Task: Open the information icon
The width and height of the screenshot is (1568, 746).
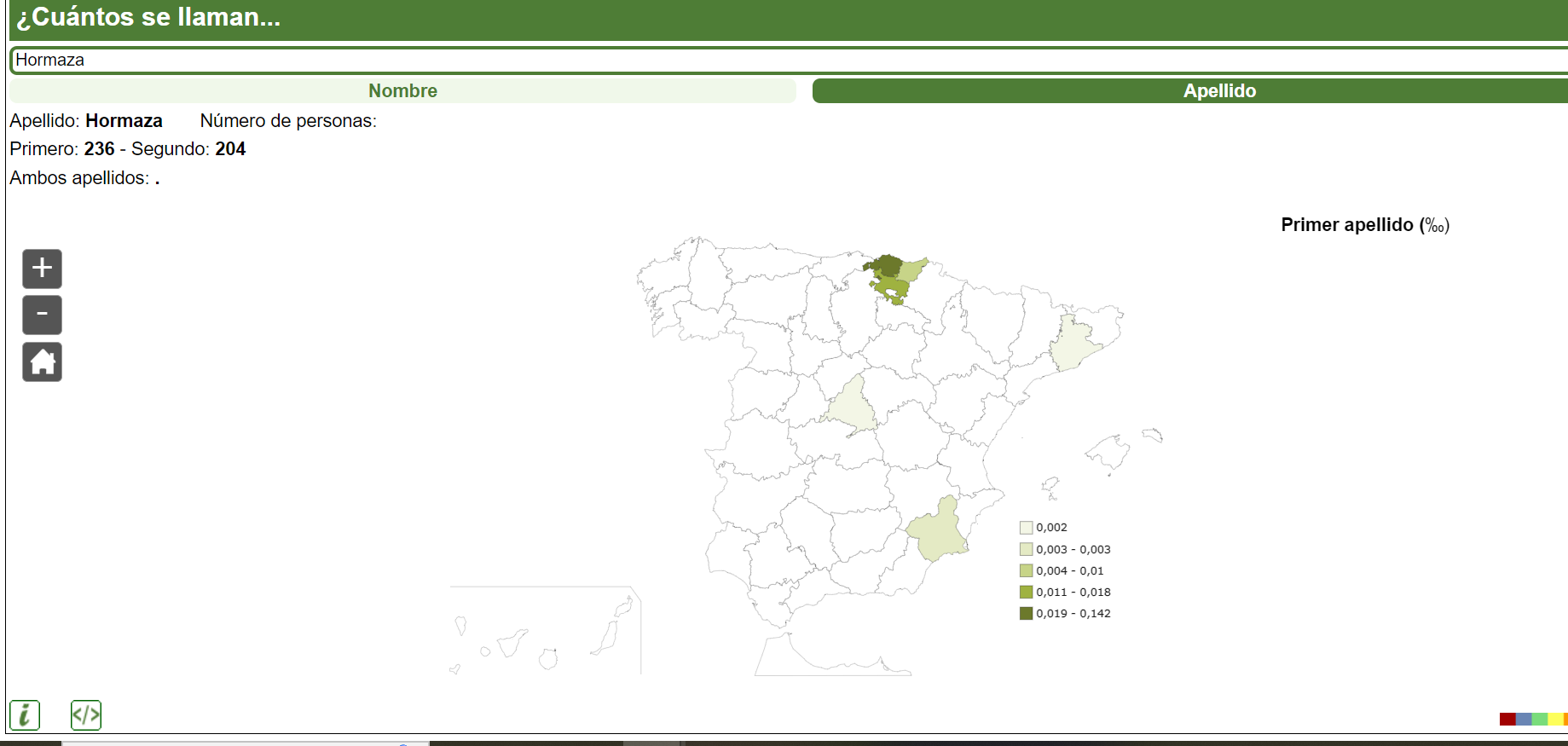Action: pos(25,714)
